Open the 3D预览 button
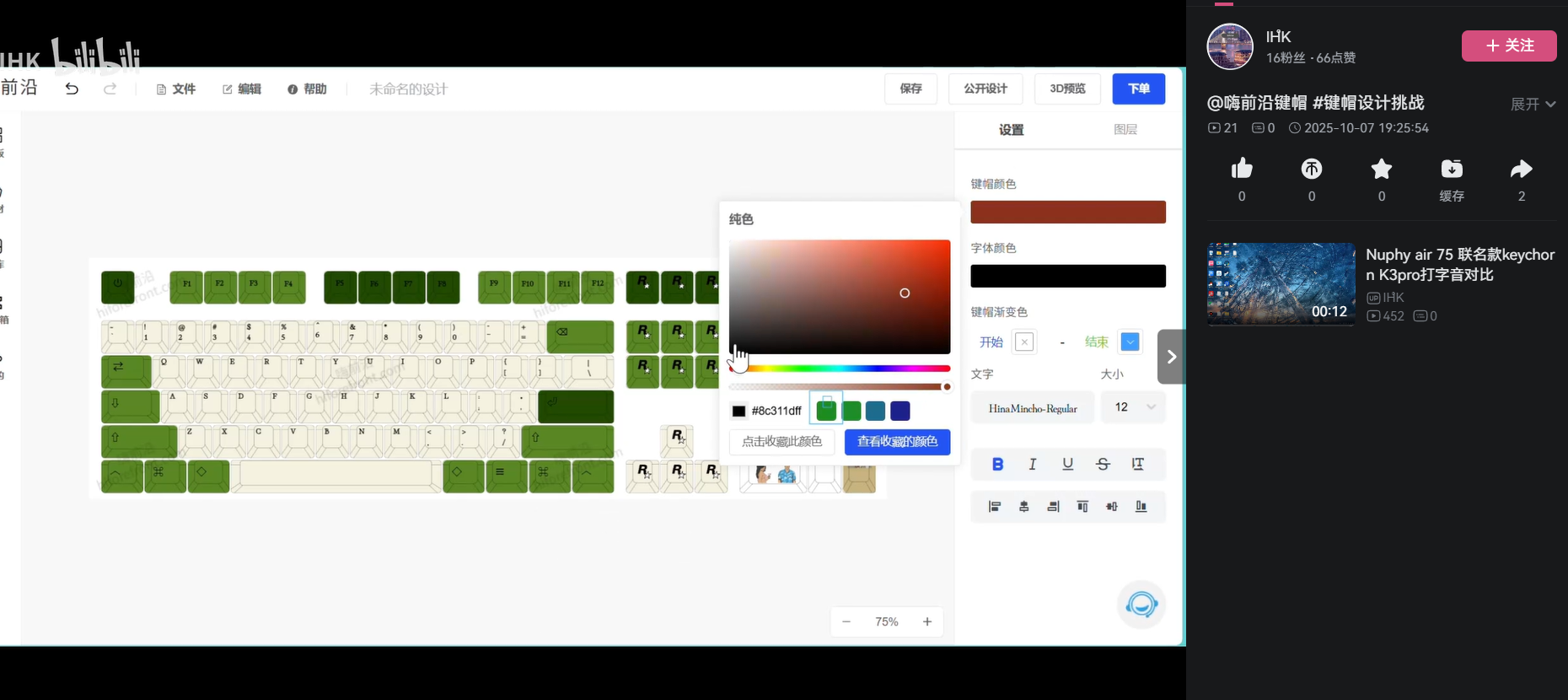The image size is (1568, 700). point(1067,89)
